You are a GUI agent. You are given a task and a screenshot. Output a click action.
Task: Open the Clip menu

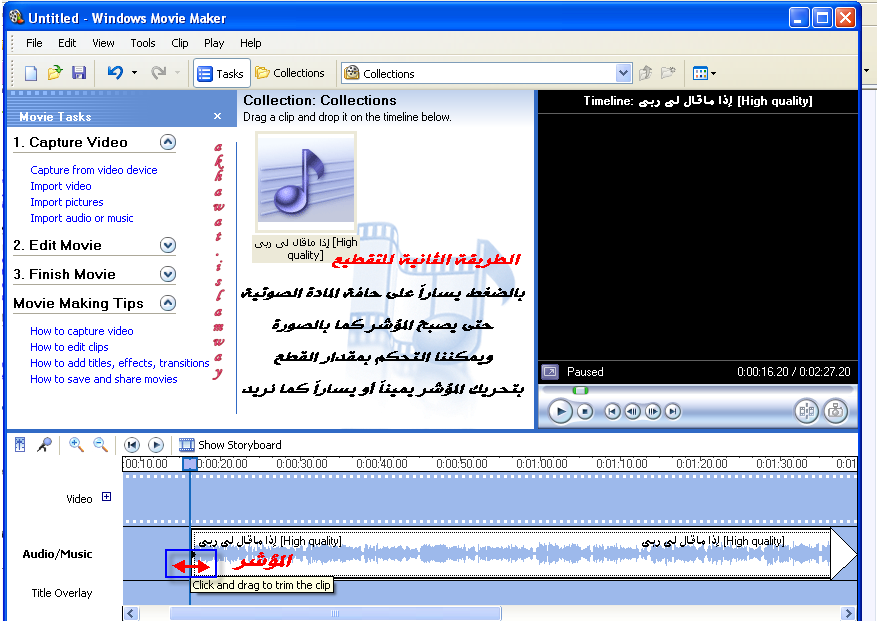coord(180,43)
